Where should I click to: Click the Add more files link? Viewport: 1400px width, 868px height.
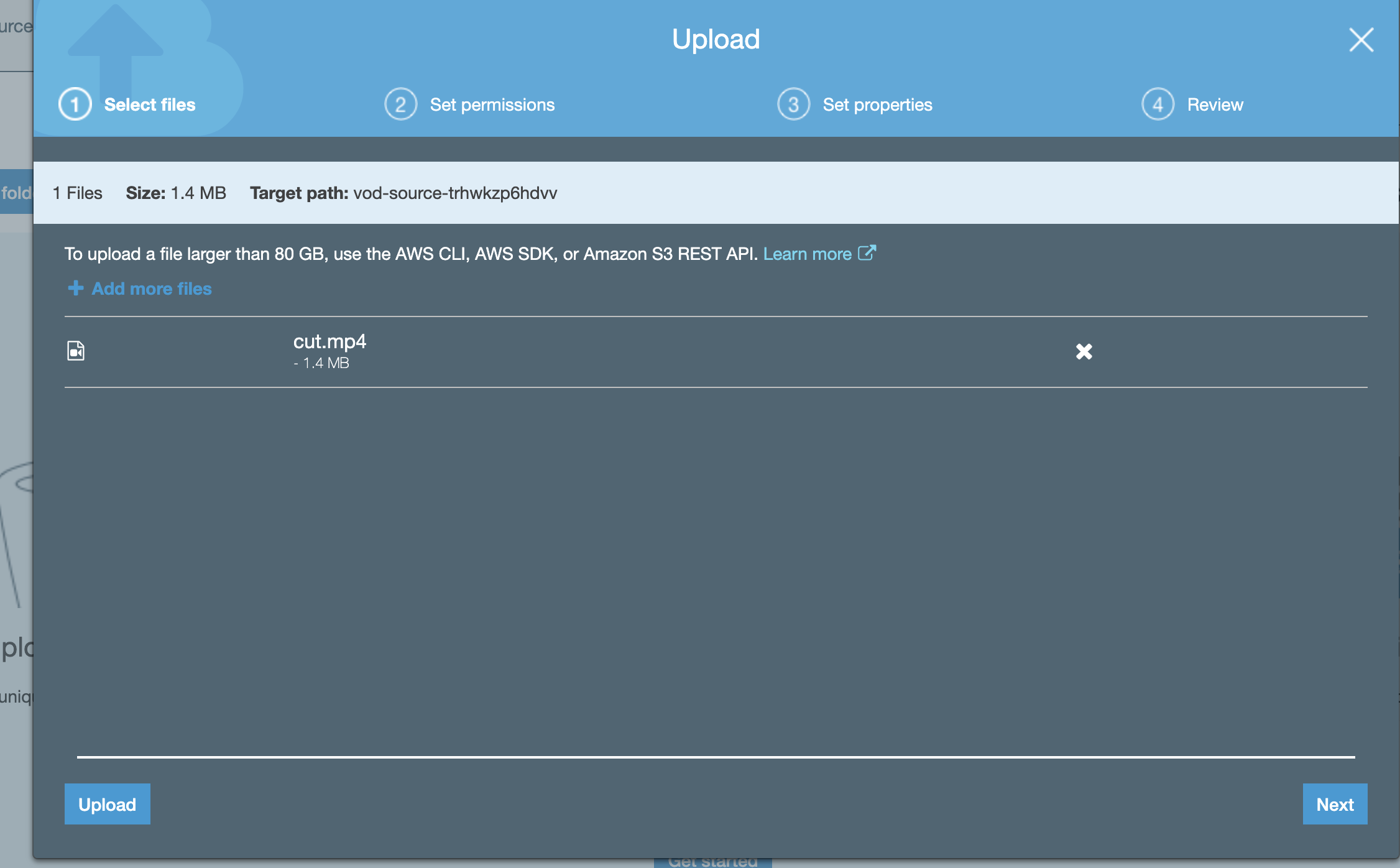tap(152, 289)
